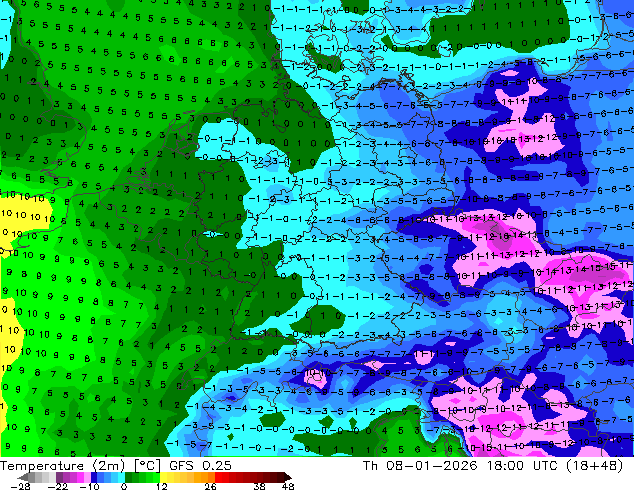
Task: Click the dark blue swatch in the legend
Action: [94, 477]
